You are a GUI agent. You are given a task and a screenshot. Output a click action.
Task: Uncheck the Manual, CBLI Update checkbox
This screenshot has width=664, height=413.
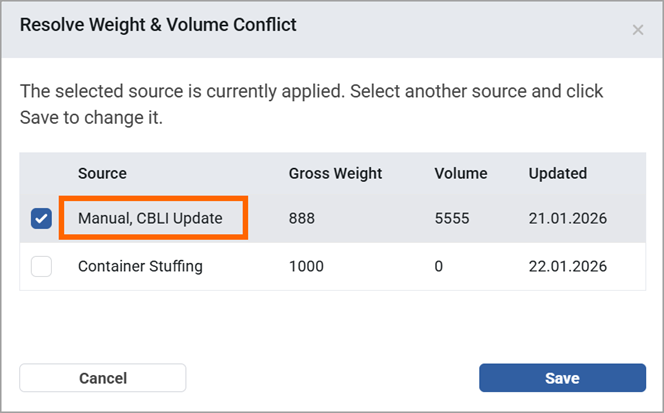tap(42, 219)
